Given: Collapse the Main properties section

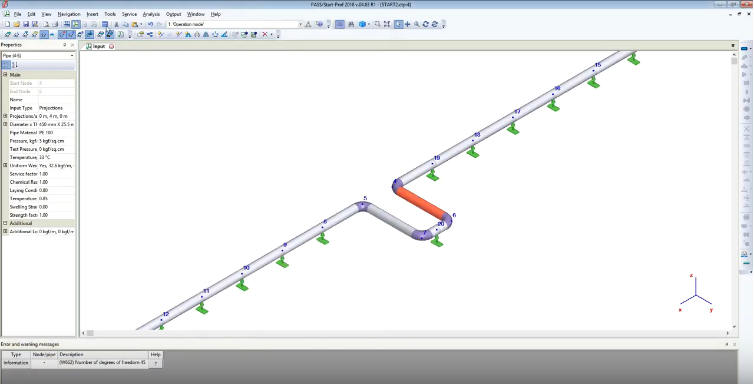Looking at the screenshot, I should (5, 75).
